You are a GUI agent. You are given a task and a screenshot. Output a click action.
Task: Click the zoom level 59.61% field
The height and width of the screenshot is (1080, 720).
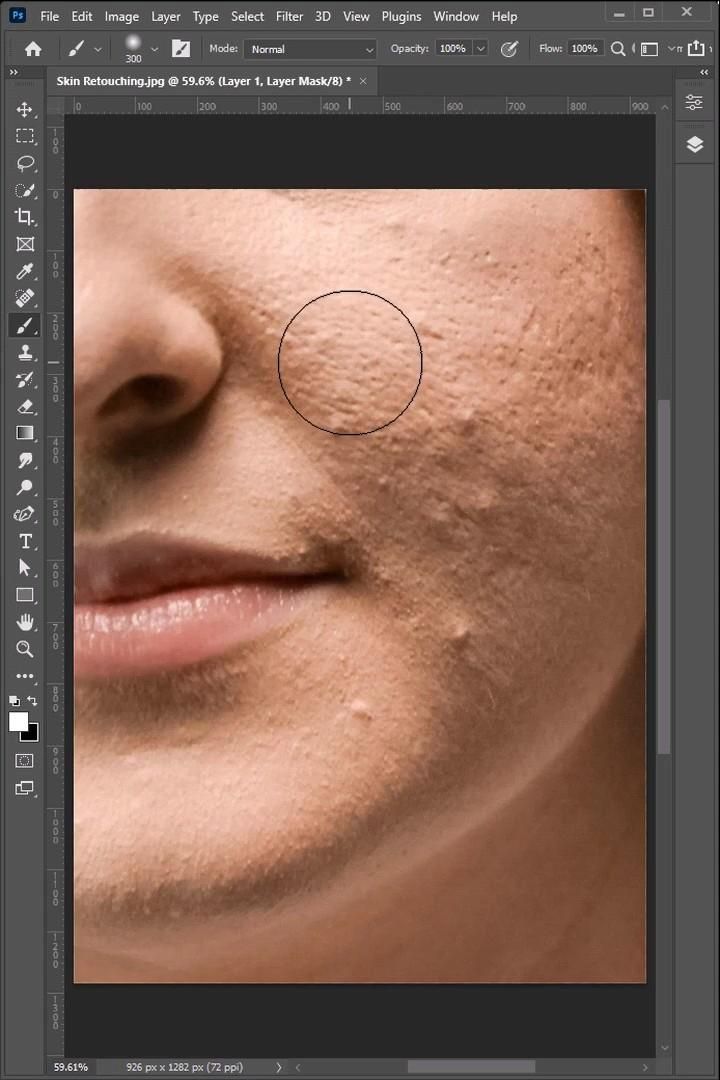71,1067
